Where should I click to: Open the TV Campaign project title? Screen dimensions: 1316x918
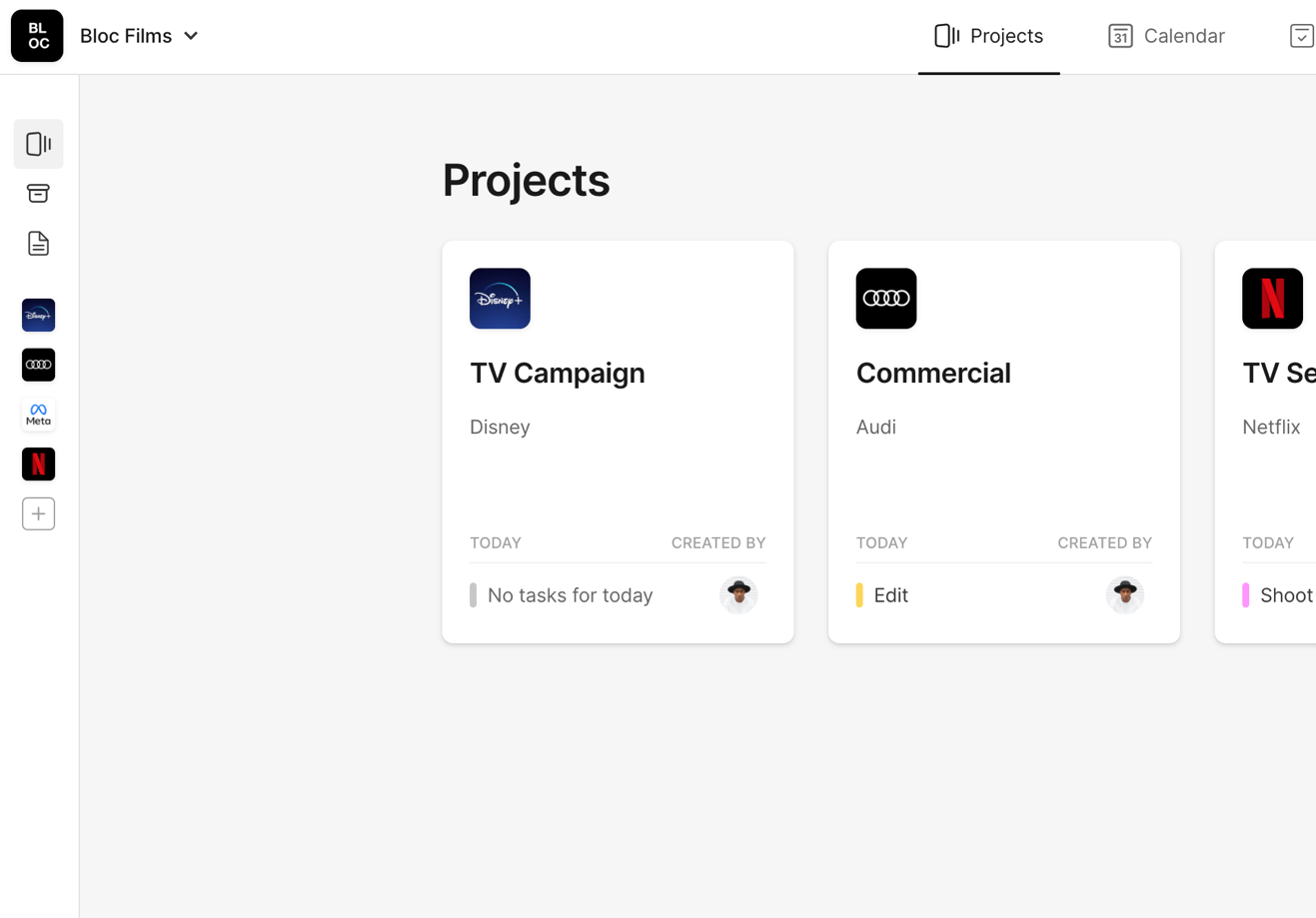(x=557, y=373)
